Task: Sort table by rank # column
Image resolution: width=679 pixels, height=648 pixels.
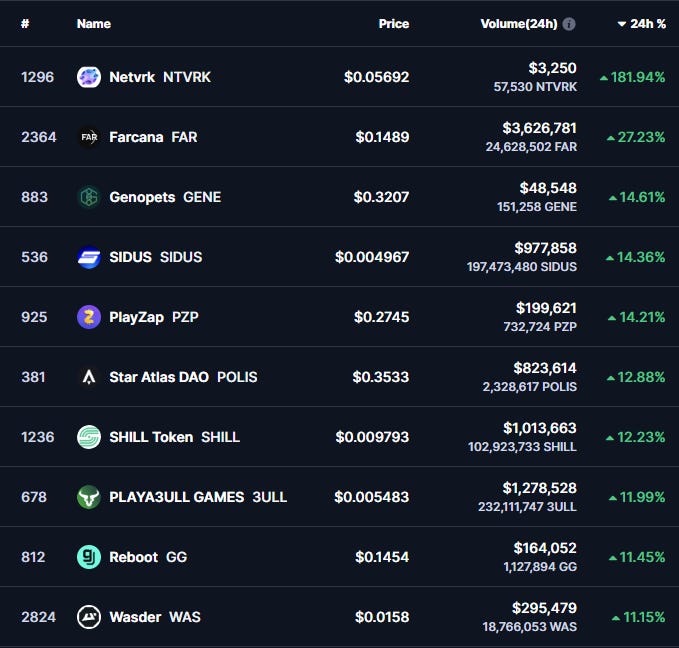Action: pyautogui.click(x=25, y=24)
